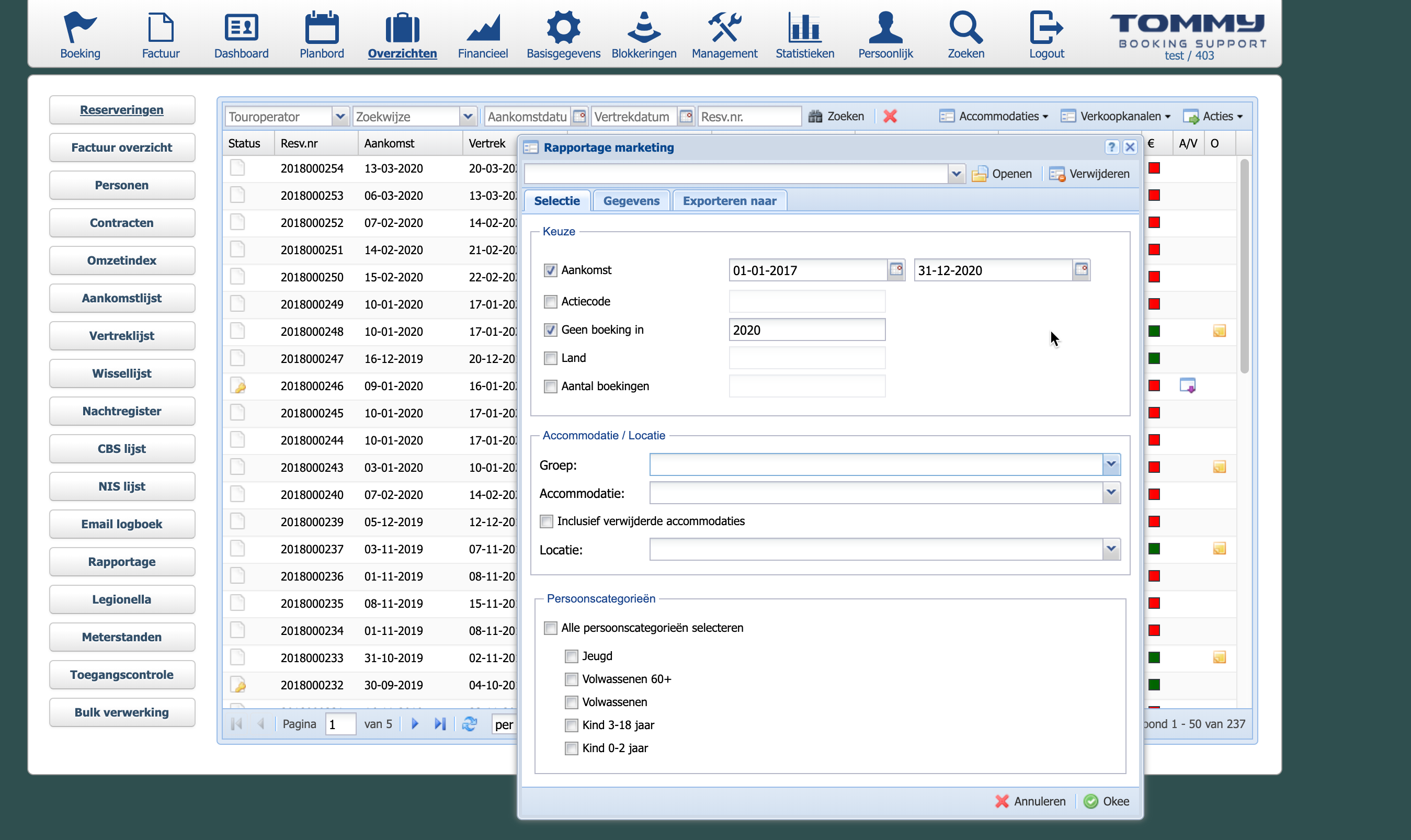Click the key status icon for reservation 2018000246
The image size is (1411, 840).
[238, 385]
